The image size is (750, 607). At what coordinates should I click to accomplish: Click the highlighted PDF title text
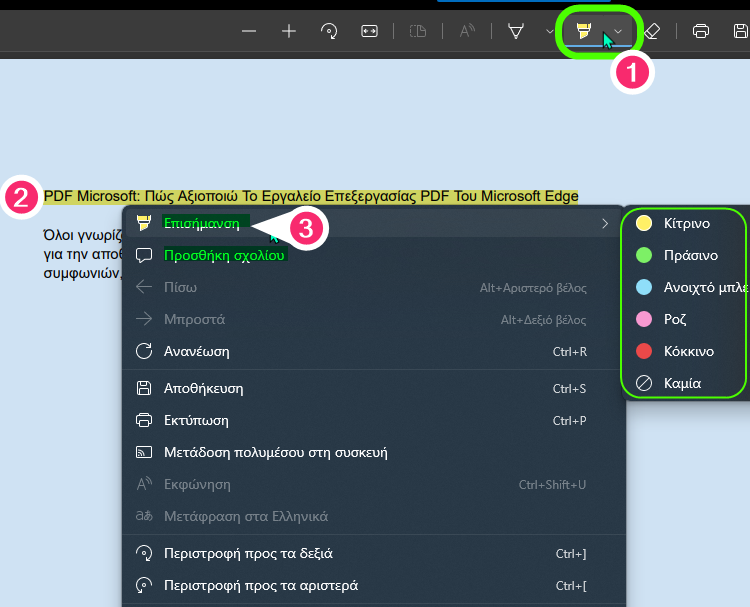(310, 196)
